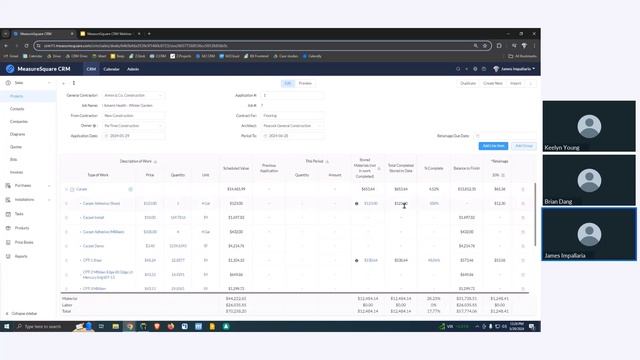The width and height of the screenshot is (640, 360).
Task: Open the Price Books sidebar icon
Action: pyautogui.click(x=8, y=242)
